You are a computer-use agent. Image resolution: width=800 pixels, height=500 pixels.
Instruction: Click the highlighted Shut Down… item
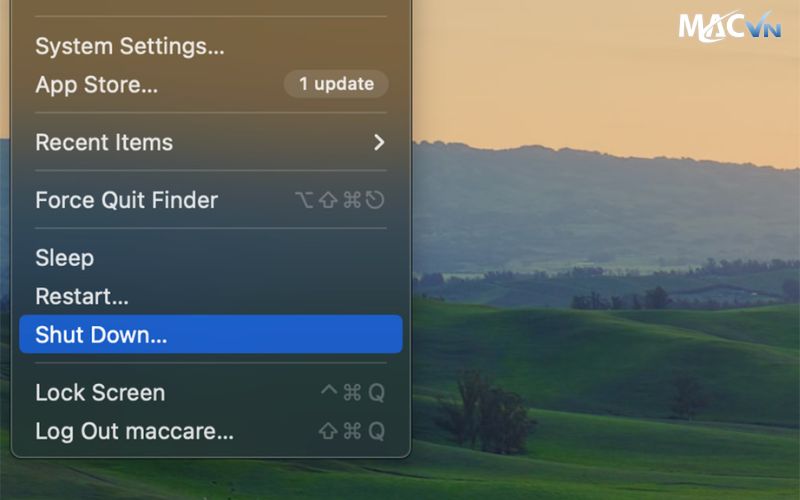click(x=211, y=334)
